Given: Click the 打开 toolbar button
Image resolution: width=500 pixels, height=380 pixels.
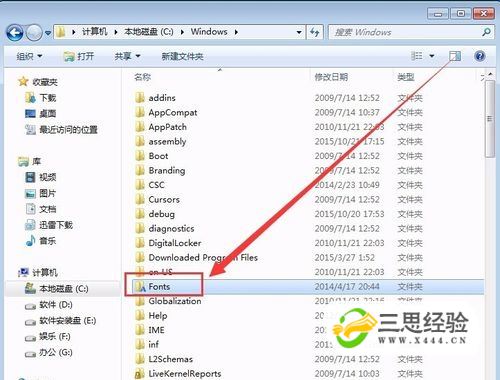Looking at the screenshot, I should pos(79,56).
